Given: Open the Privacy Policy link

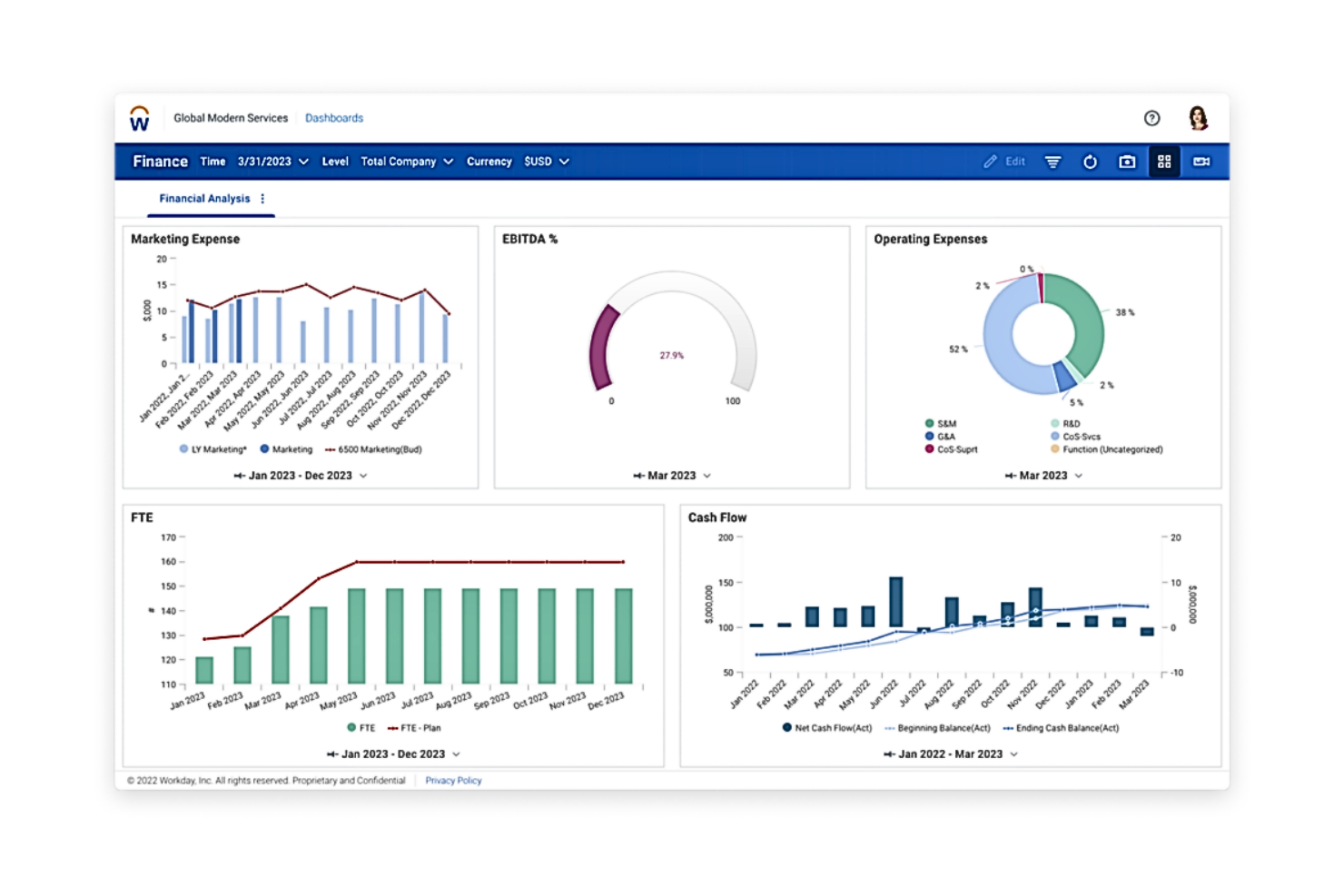Looking at the screenshot, I should coord(453,781).
